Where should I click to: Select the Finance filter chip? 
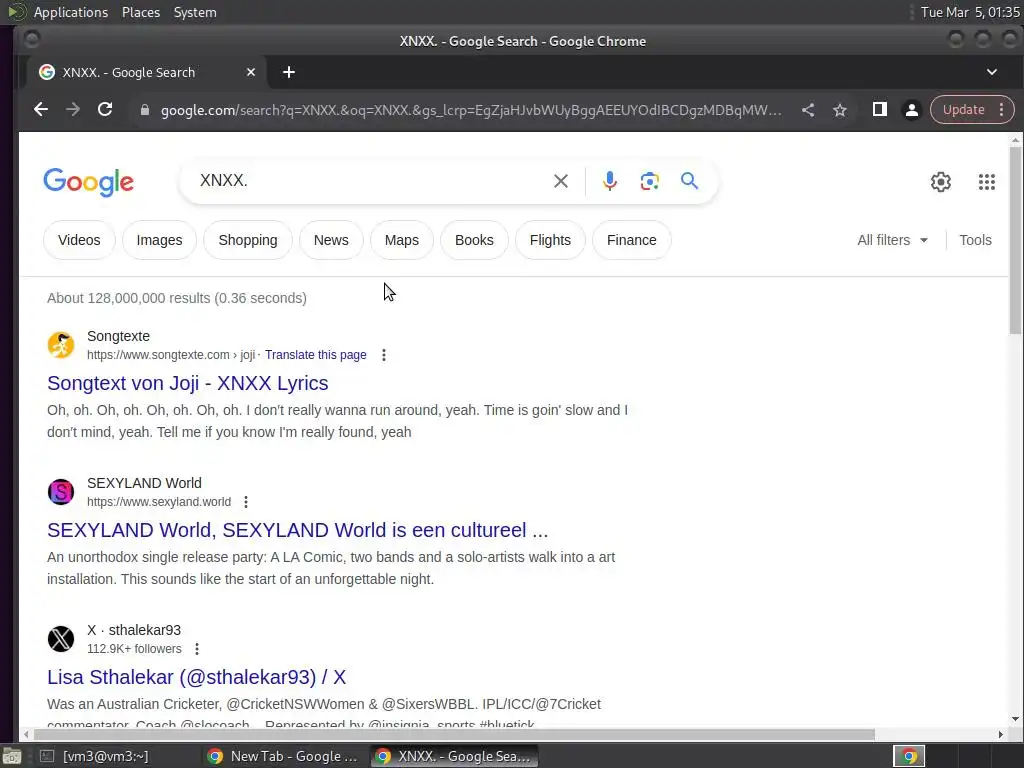tap(632, 240)
